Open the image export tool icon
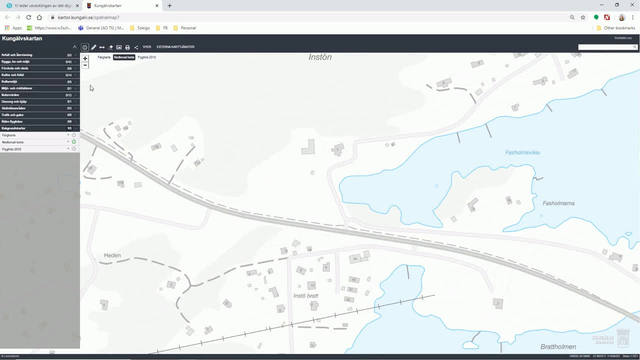Screen dimensions: 640x360 [x=119, y=47]
